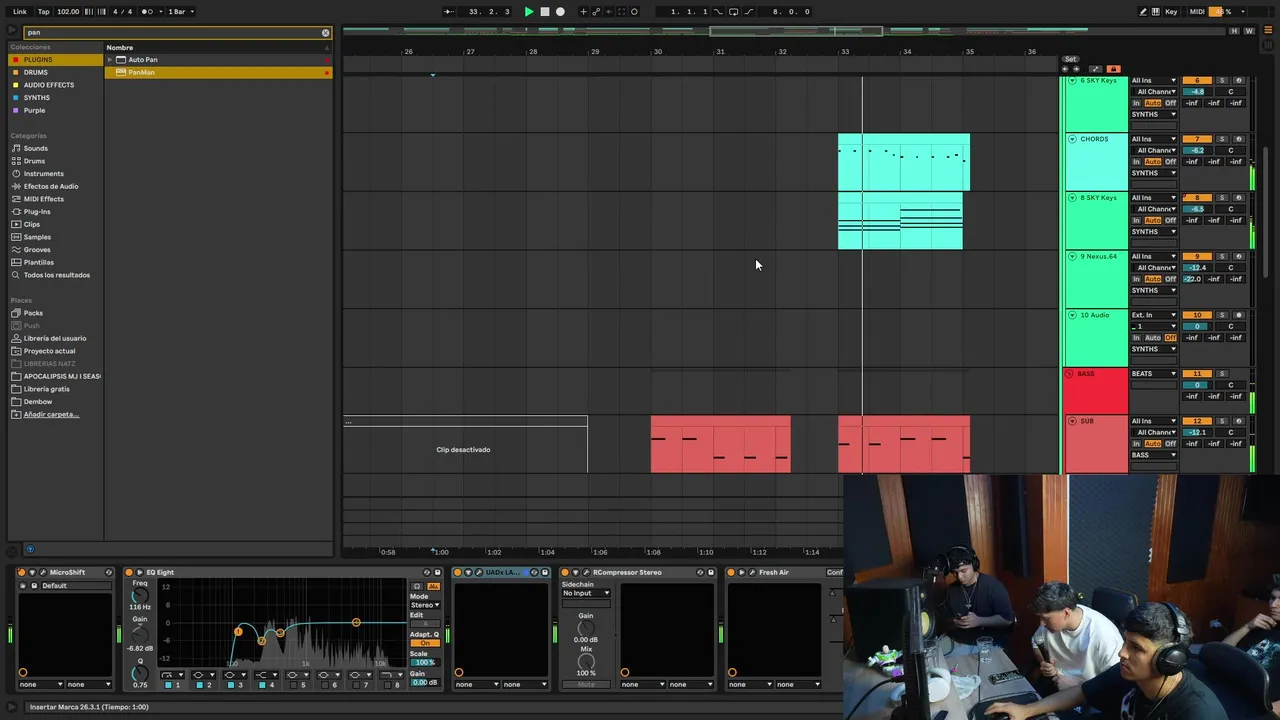Image resolution: width=1280 pixels, height=720 pixels.
Task: Open 10 Audio input type Ext. In dropdown
Action: click(1154, 315)
